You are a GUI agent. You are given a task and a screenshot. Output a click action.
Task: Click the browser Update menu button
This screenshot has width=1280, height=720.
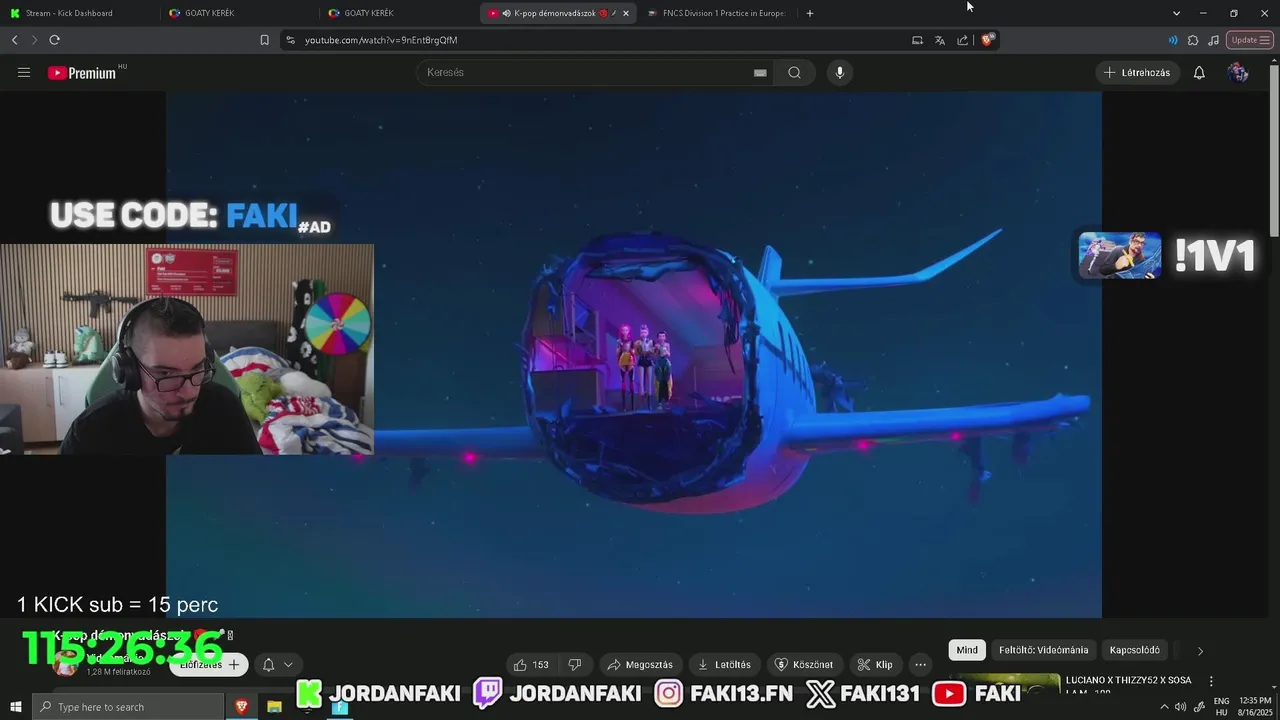click(x=1250, y=40)
